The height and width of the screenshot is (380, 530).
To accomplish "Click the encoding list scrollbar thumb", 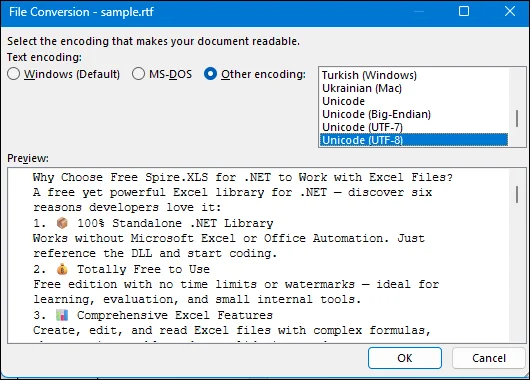I will tap(517, 118).
